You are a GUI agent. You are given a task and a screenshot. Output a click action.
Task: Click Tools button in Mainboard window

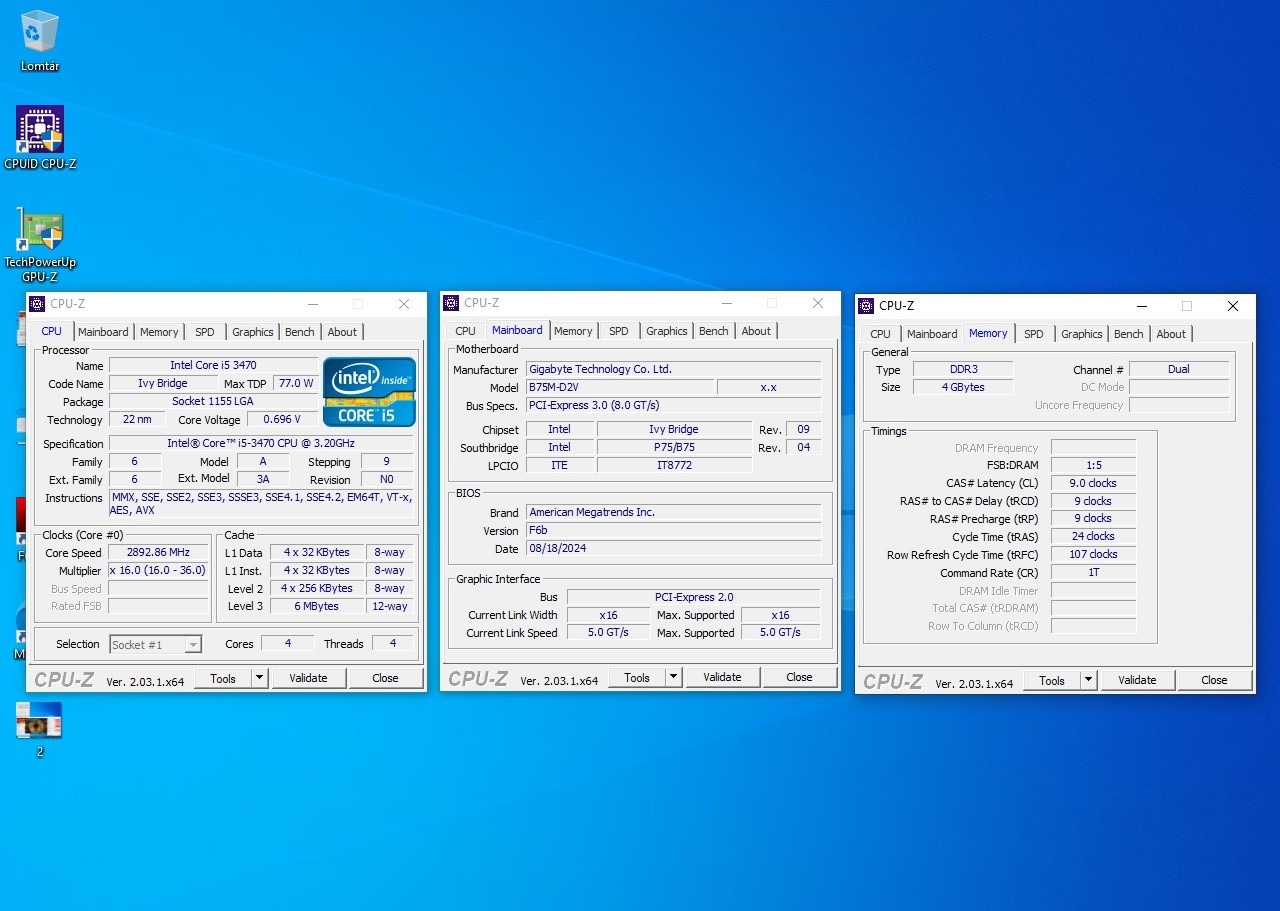click(637, 677)
